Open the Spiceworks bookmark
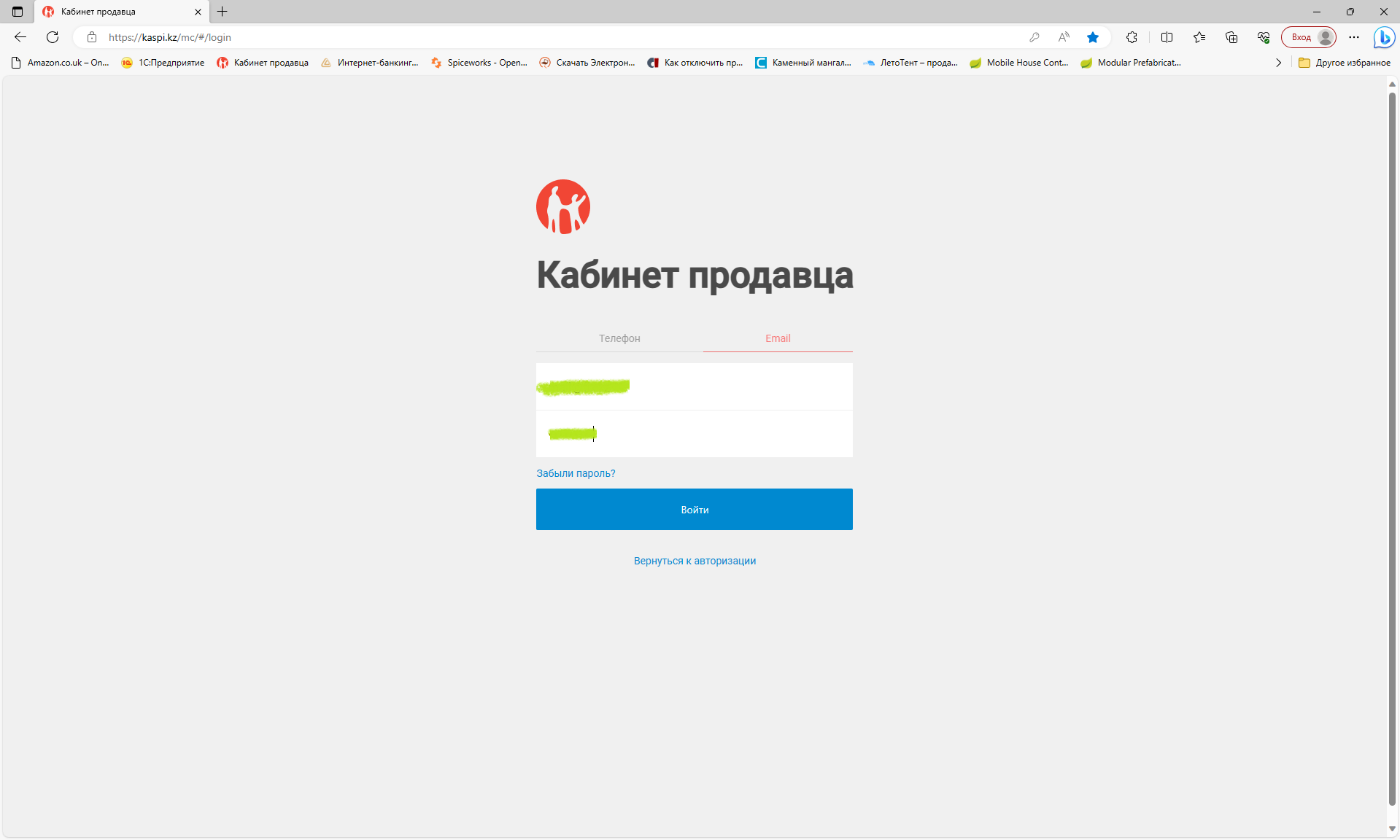 (x=478, y=63)
